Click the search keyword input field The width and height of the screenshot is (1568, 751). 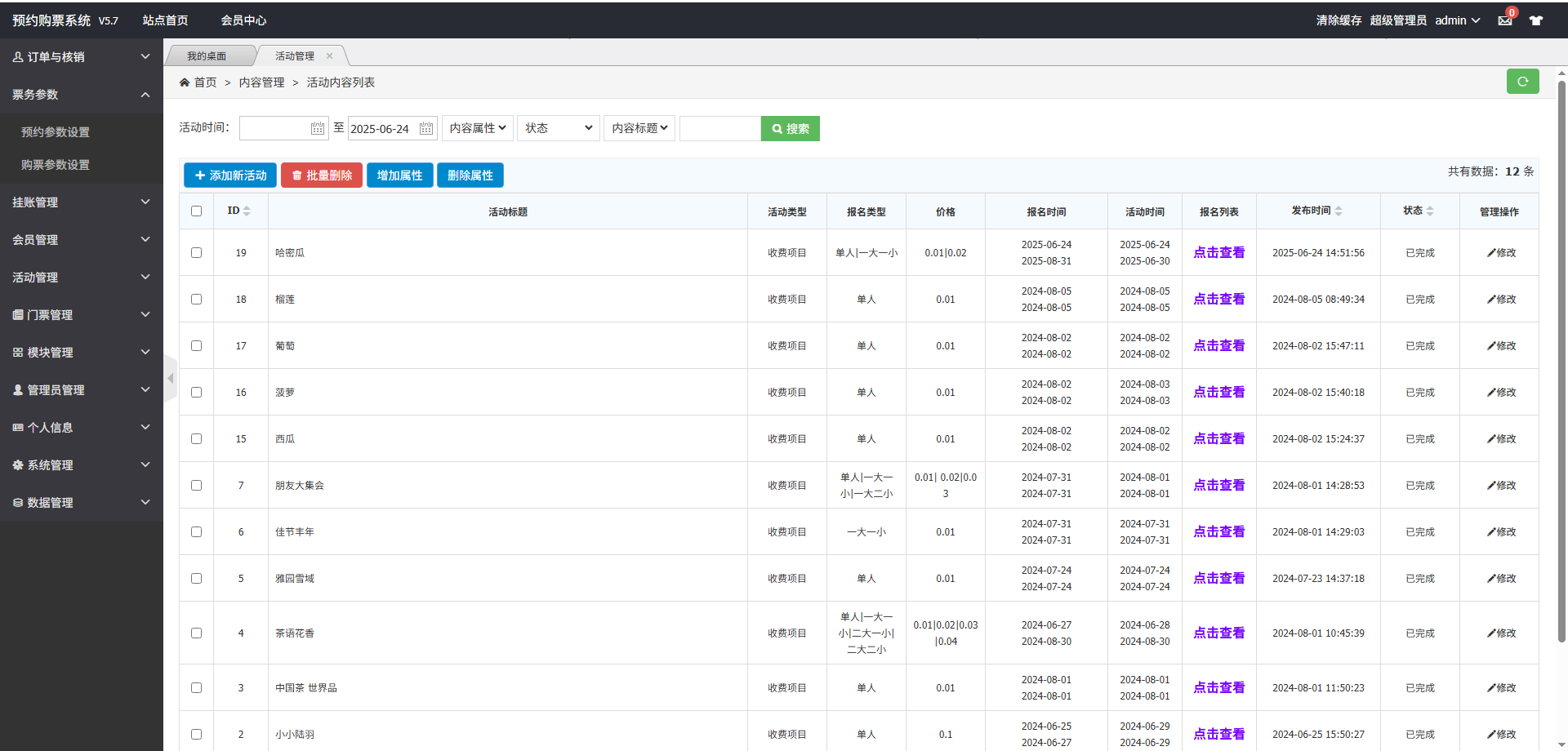coord(719,129)
